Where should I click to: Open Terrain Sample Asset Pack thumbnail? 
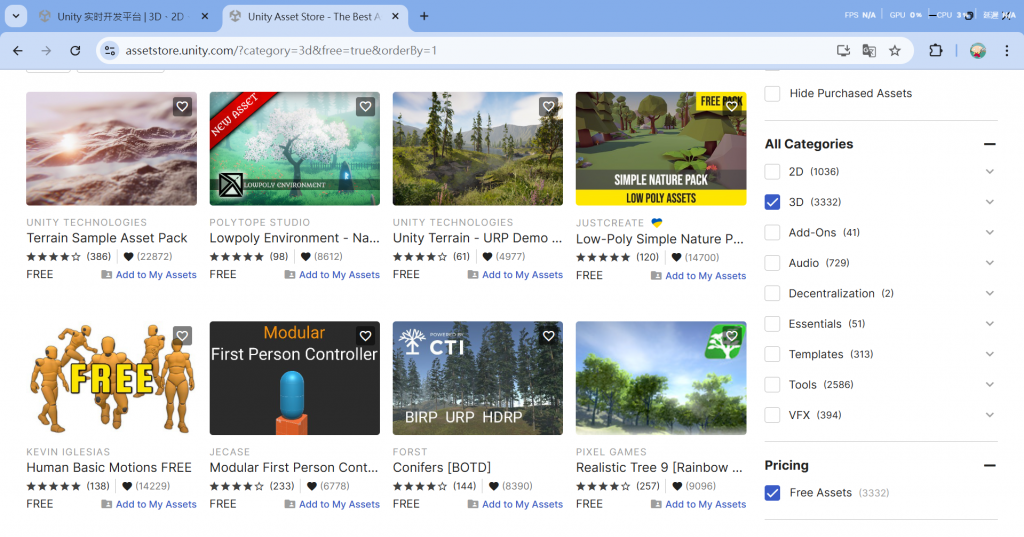111,149
